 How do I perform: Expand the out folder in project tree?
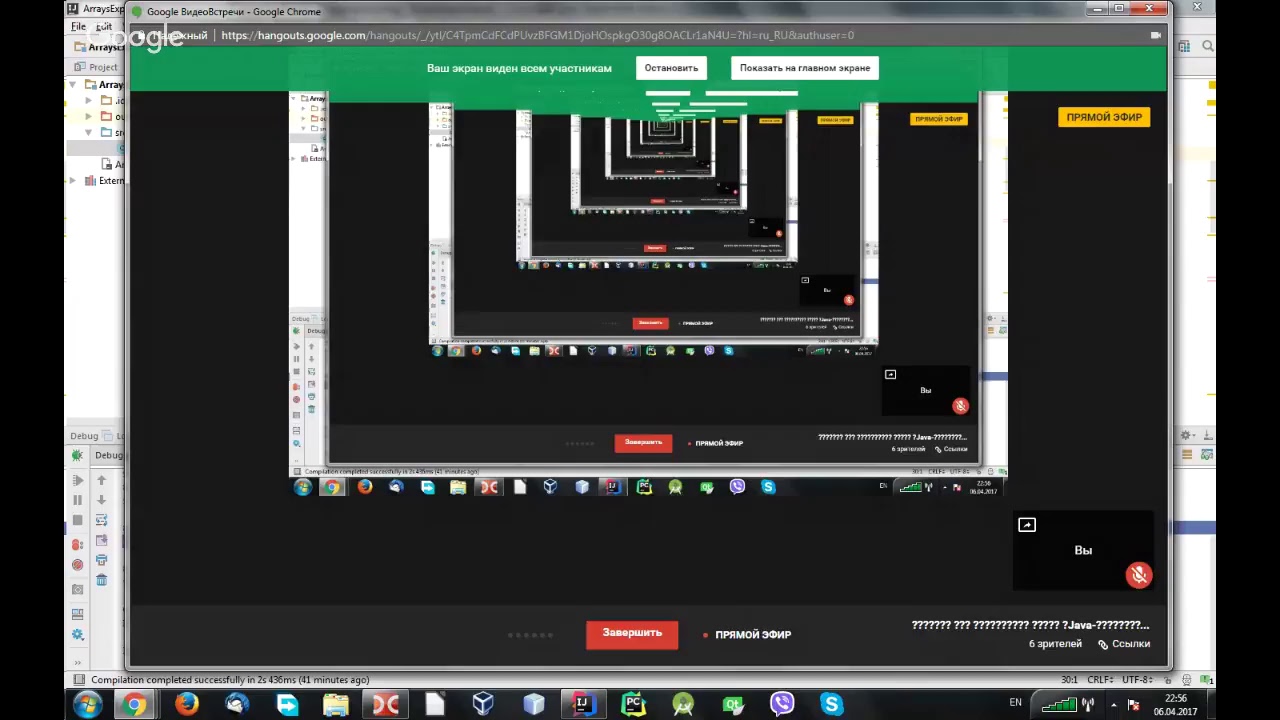pyautogui.click(x=88, y=117)
